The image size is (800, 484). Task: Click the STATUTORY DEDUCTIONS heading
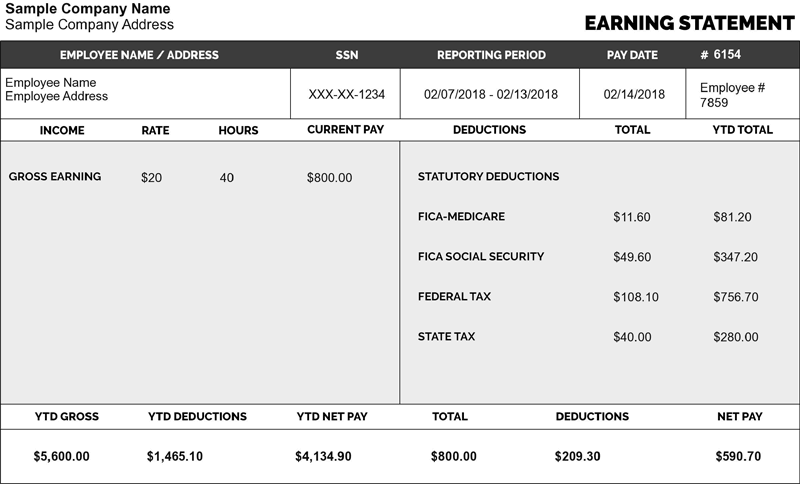tap(488, 177)
